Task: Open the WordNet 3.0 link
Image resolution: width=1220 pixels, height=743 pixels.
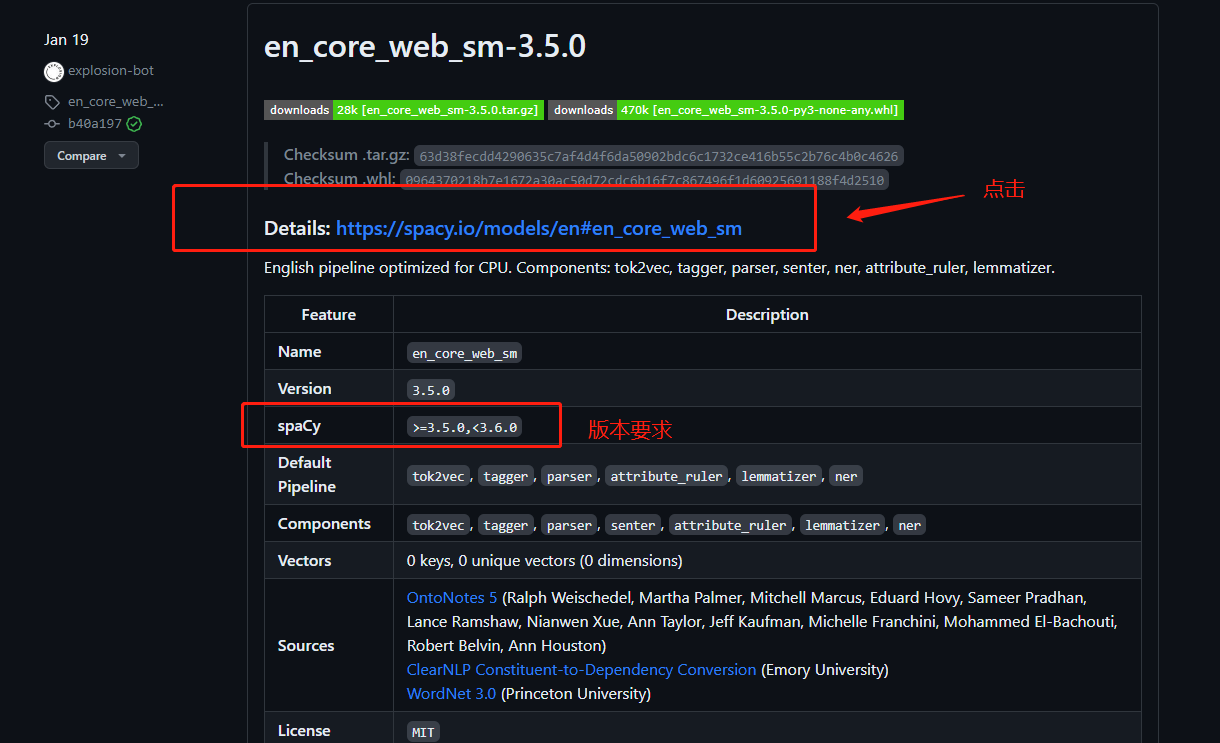Action: [451, 693]
